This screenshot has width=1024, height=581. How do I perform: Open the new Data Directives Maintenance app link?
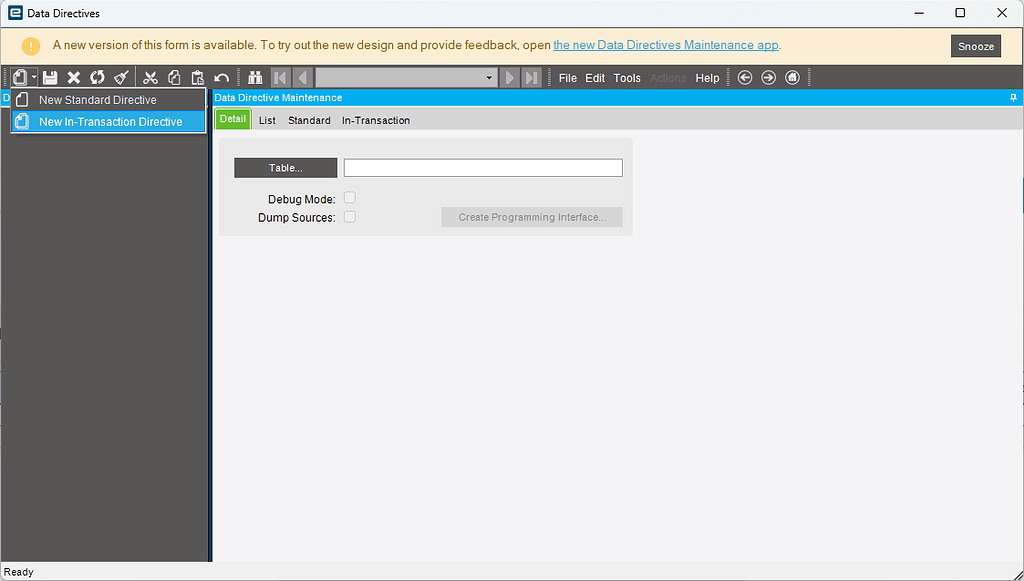click(664, 45)
